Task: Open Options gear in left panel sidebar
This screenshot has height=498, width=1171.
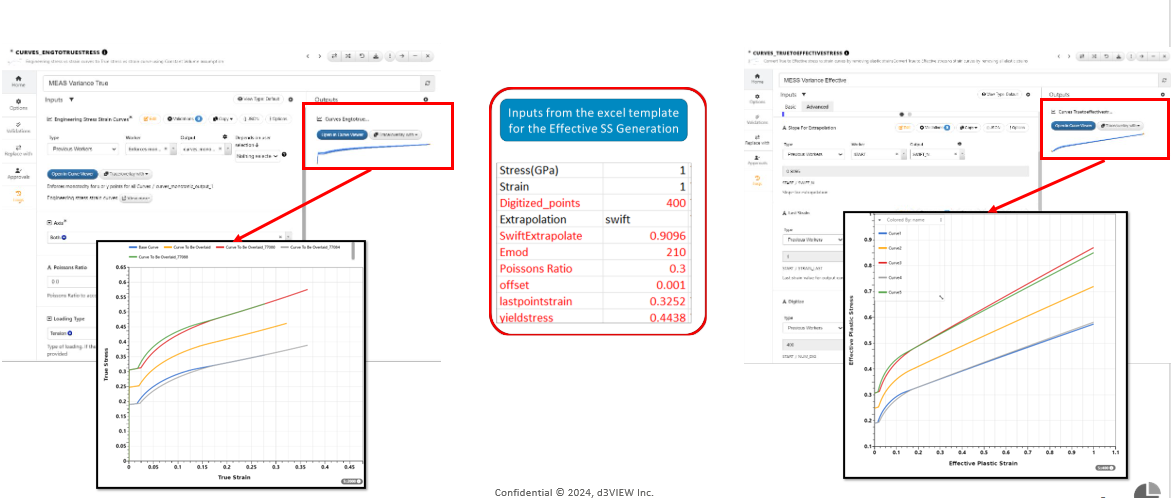Action: click(18, 104)
